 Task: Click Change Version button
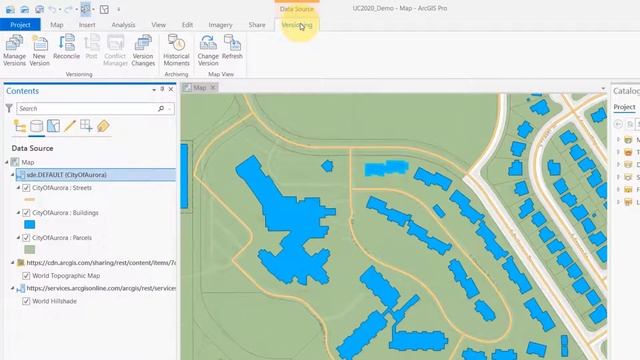click(208, 51)
